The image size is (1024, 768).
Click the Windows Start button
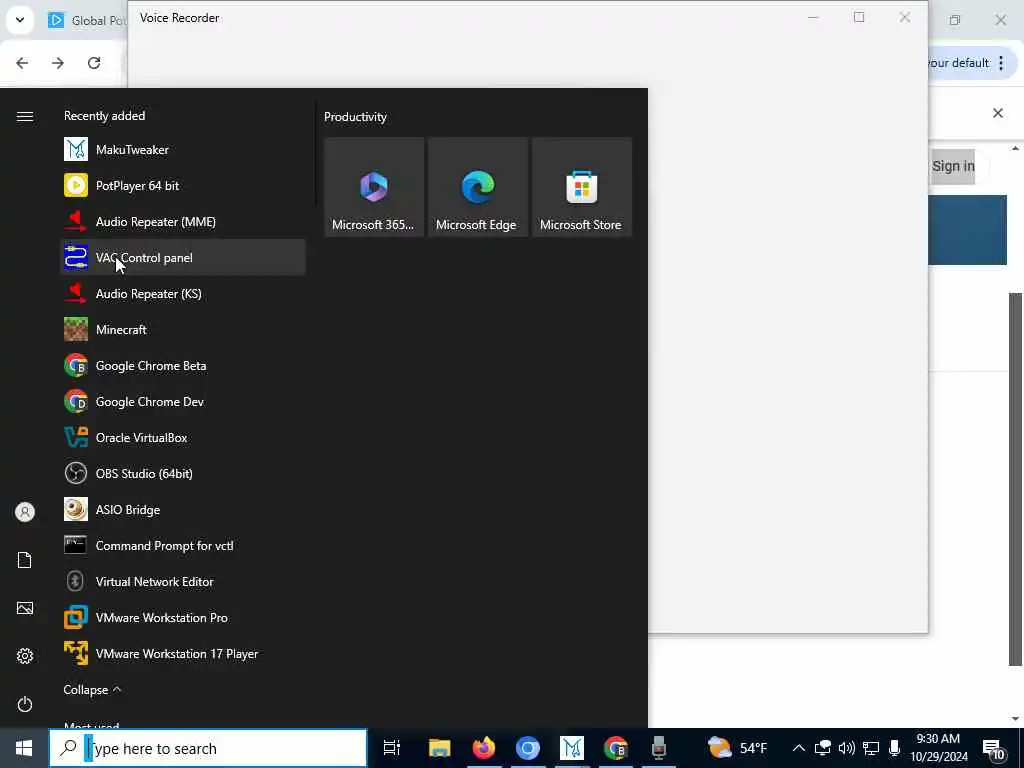pos(24,748)
